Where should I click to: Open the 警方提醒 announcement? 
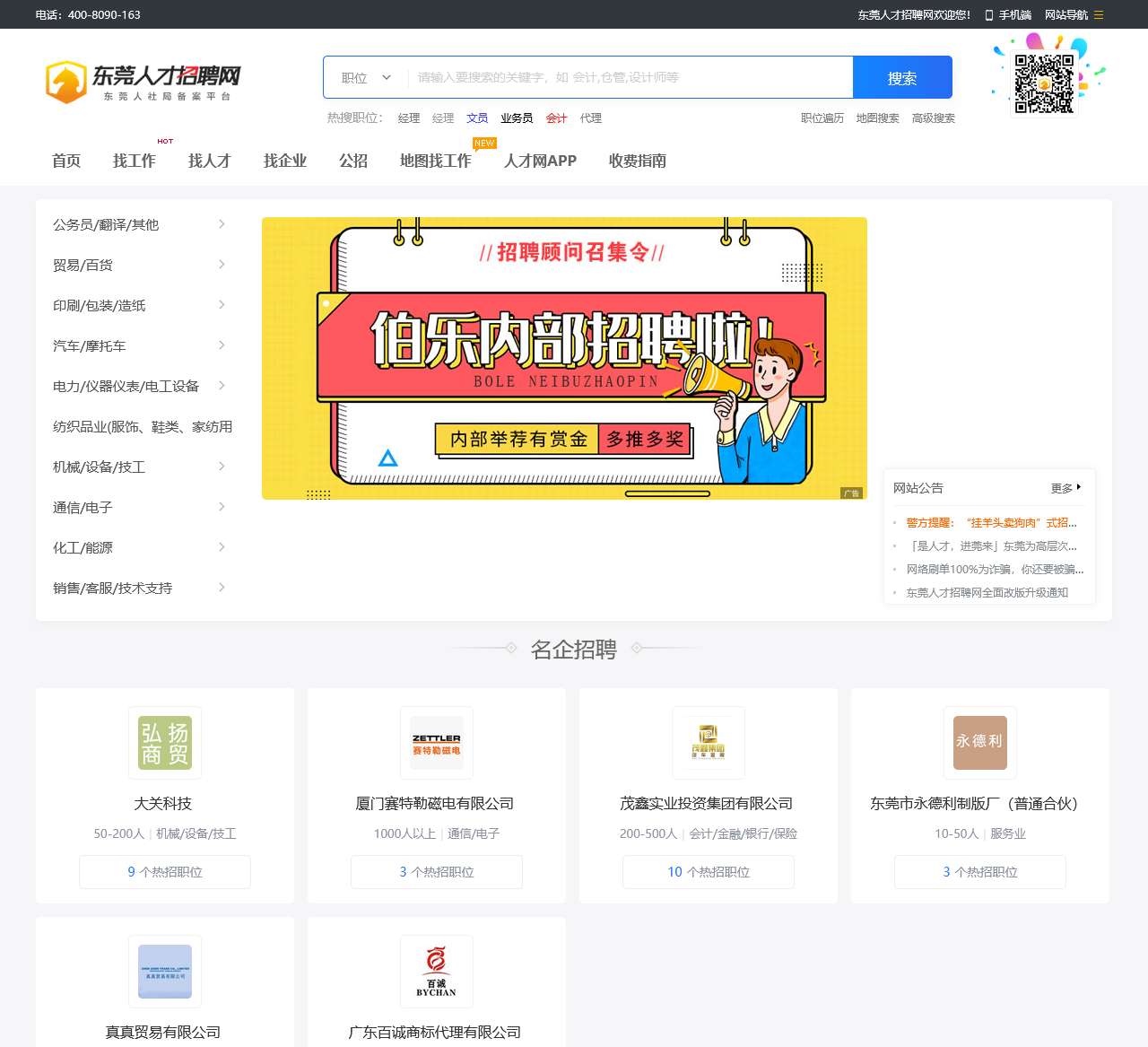click(991, 522)
